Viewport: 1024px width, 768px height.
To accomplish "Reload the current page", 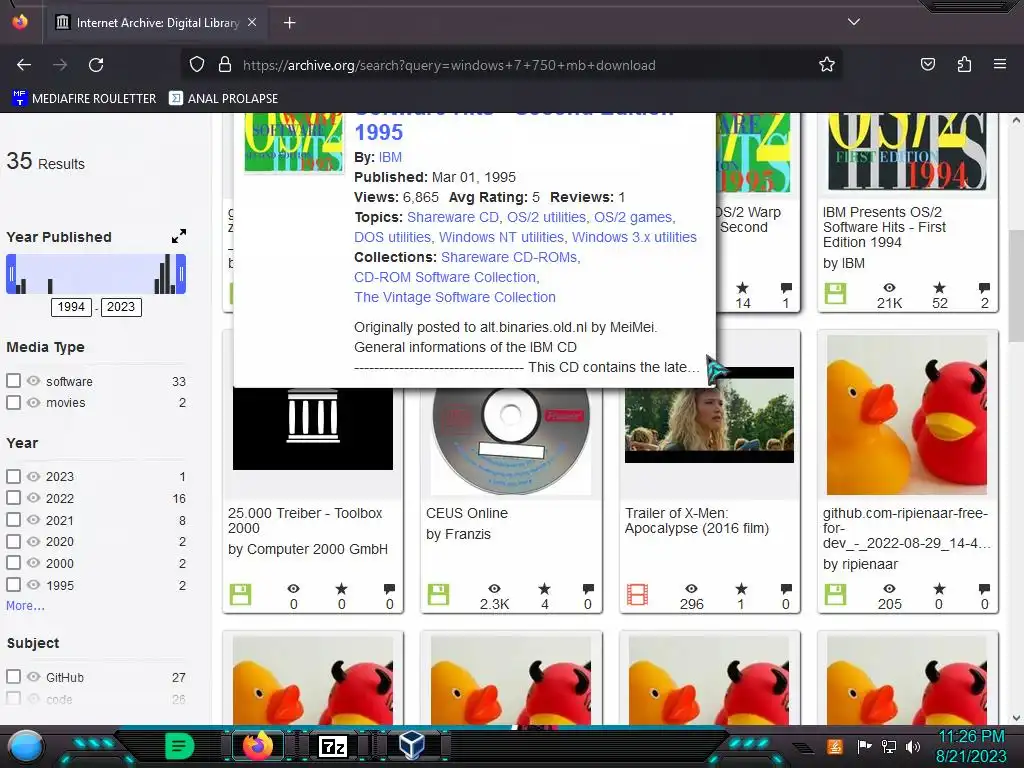I will click(x=96, y=65).
